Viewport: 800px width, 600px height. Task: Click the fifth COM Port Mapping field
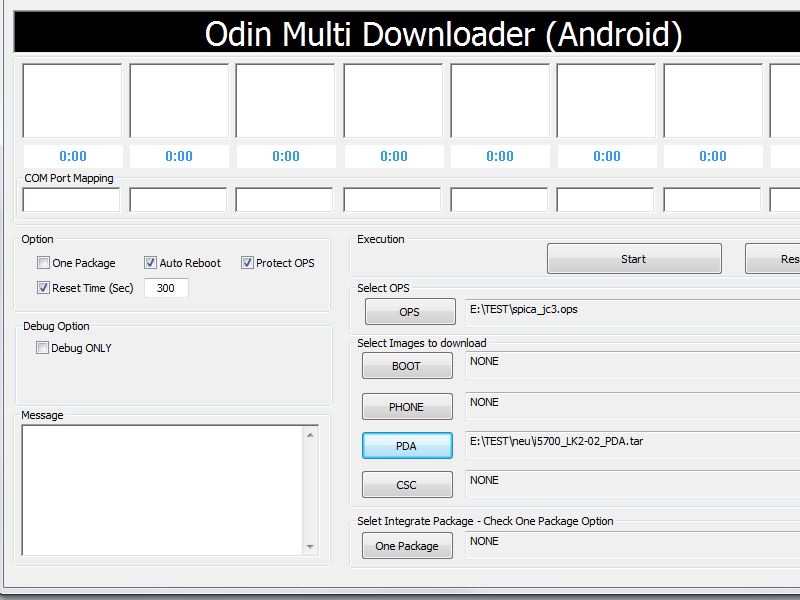click(499, 199)
